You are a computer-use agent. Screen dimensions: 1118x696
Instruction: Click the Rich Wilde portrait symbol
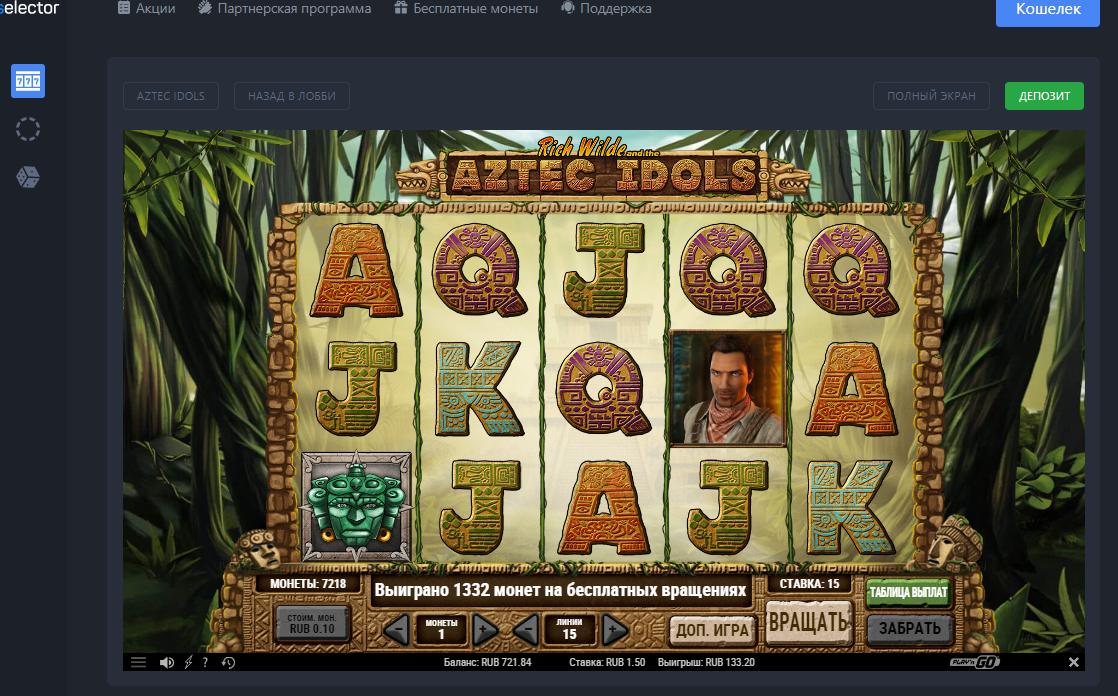[x=728, y=389]
